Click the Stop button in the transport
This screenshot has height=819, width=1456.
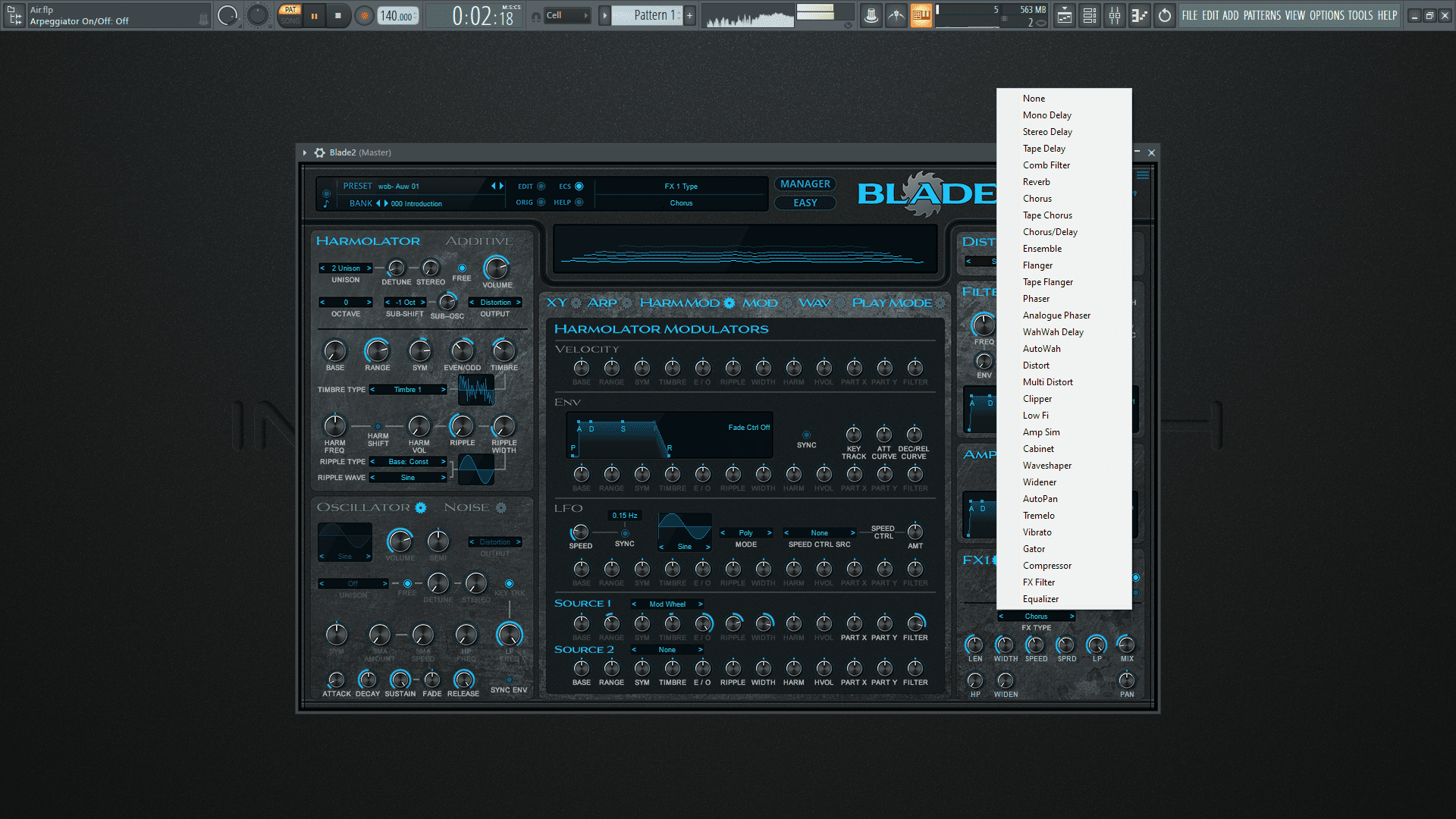338,15
